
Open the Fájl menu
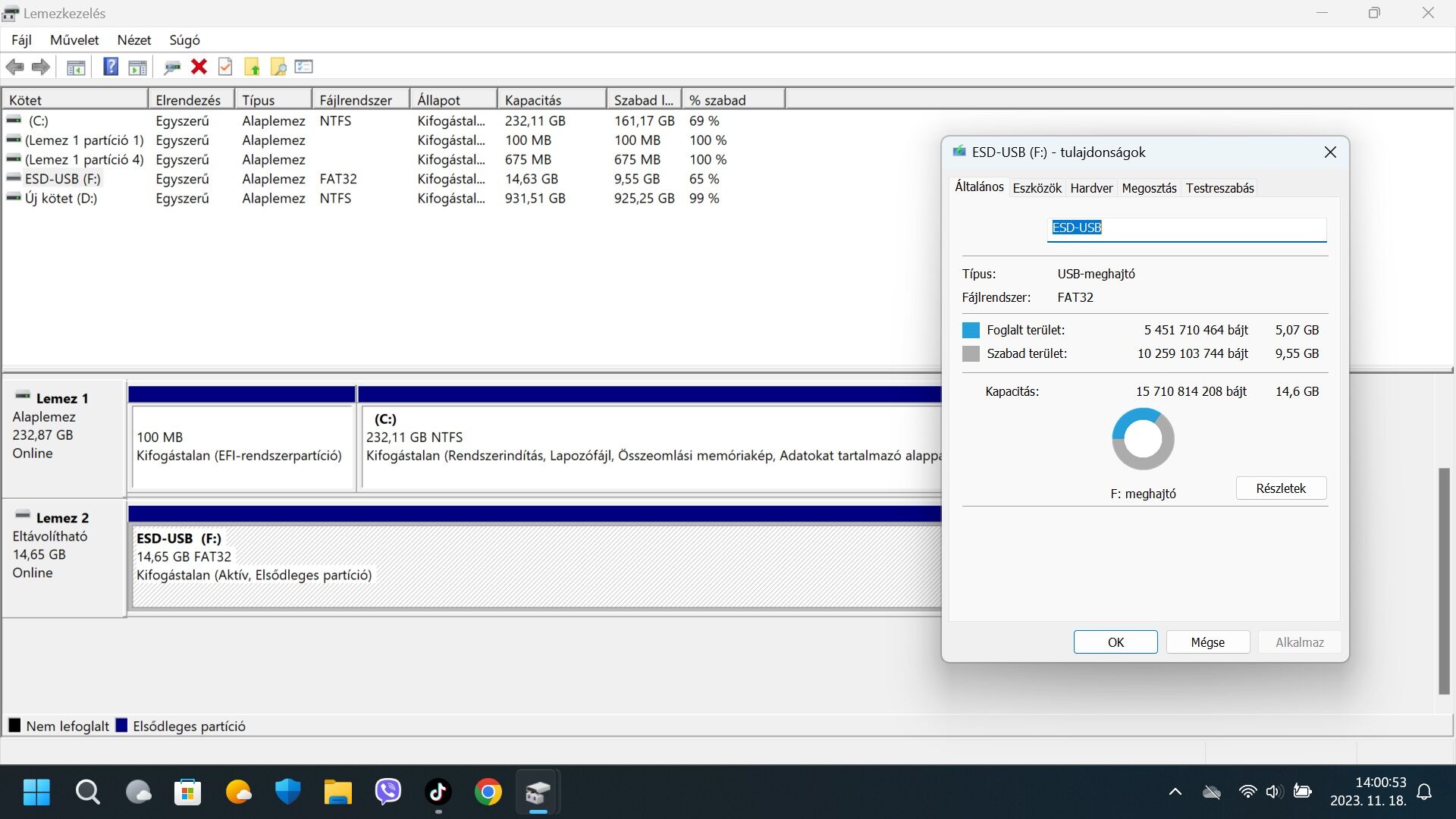click(21, 40)
